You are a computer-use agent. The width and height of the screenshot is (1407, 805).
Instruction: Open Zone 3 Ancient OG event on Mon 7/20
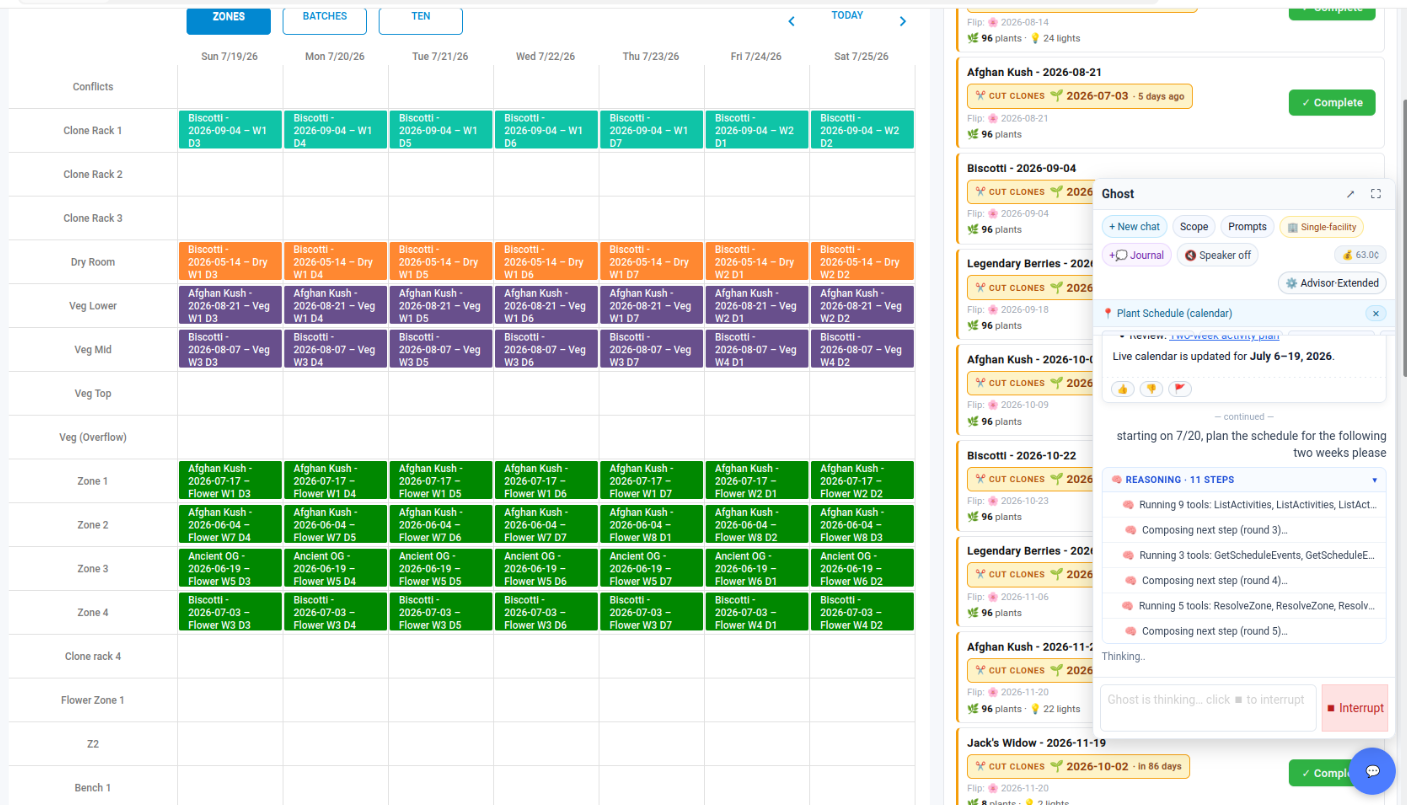[335, 568]
